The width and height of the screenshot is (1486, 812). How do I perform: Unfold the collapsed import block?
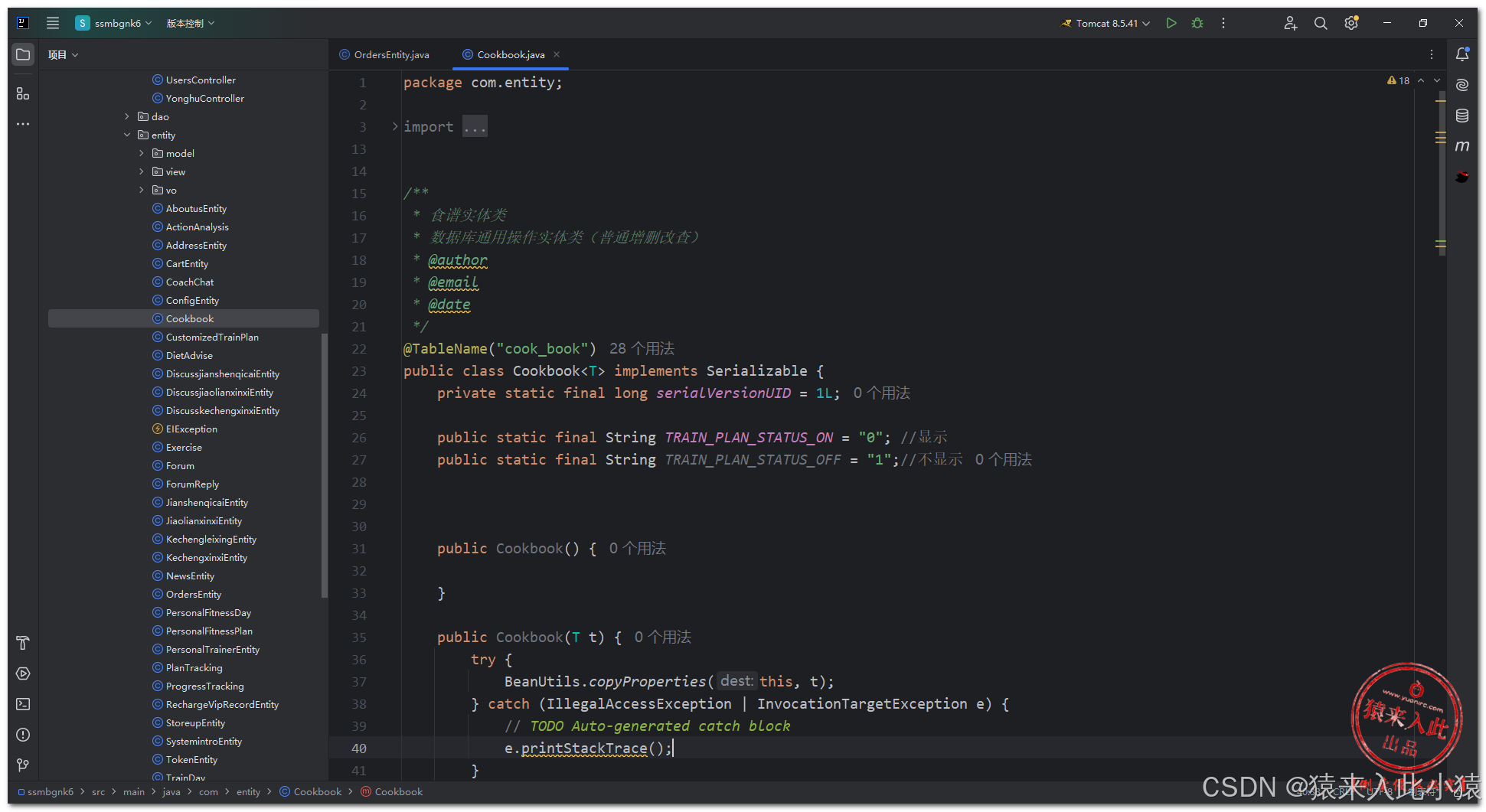pos(395,126)
